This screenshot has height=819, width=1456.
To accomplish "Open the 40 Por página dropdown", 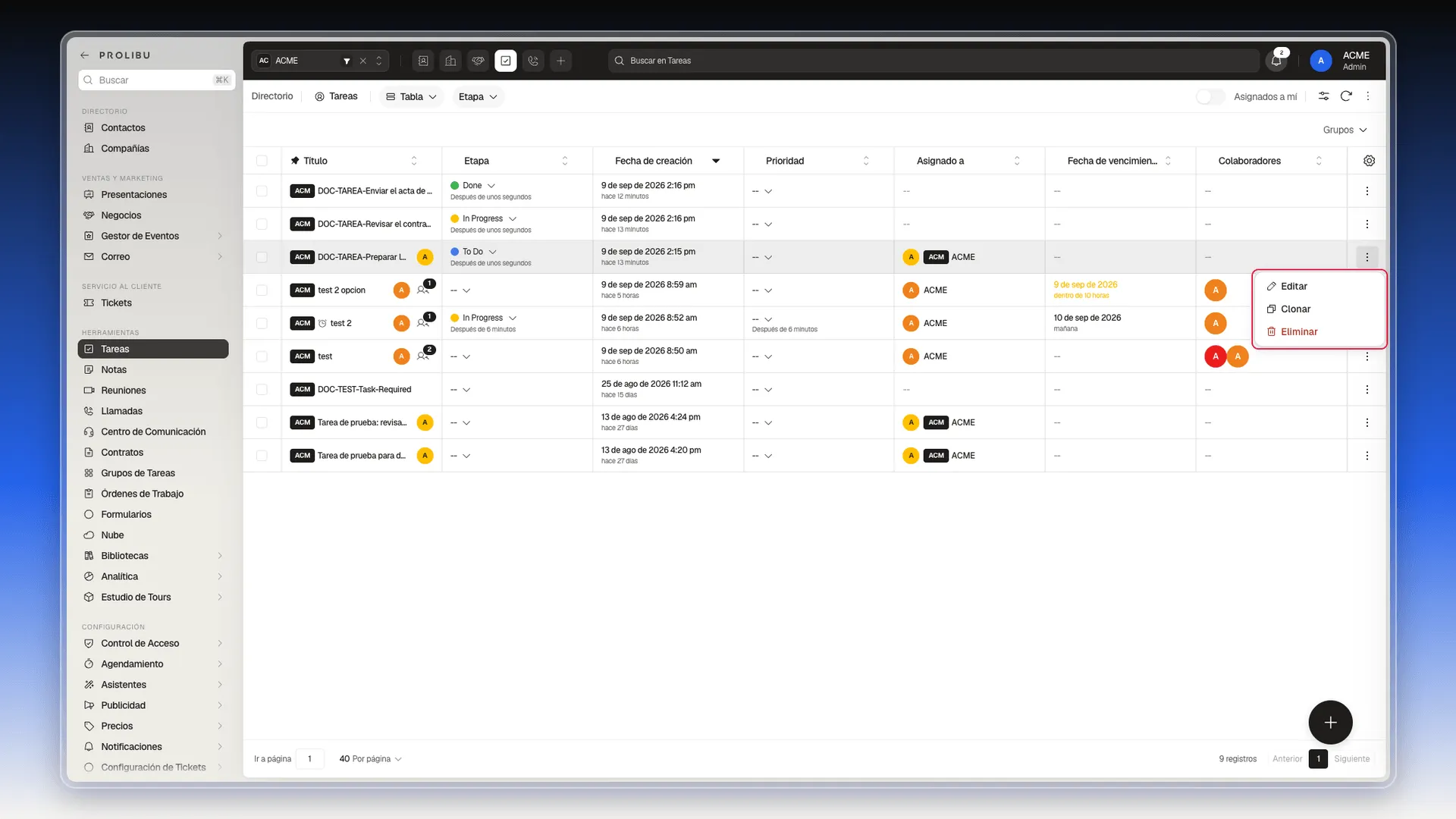I will click(x=370, y=759).
